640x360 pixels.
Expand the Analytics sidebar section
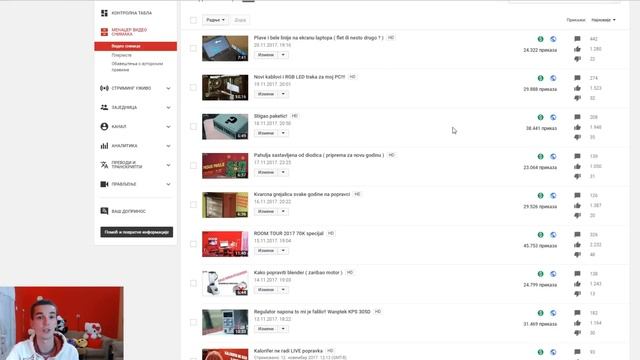168,146
